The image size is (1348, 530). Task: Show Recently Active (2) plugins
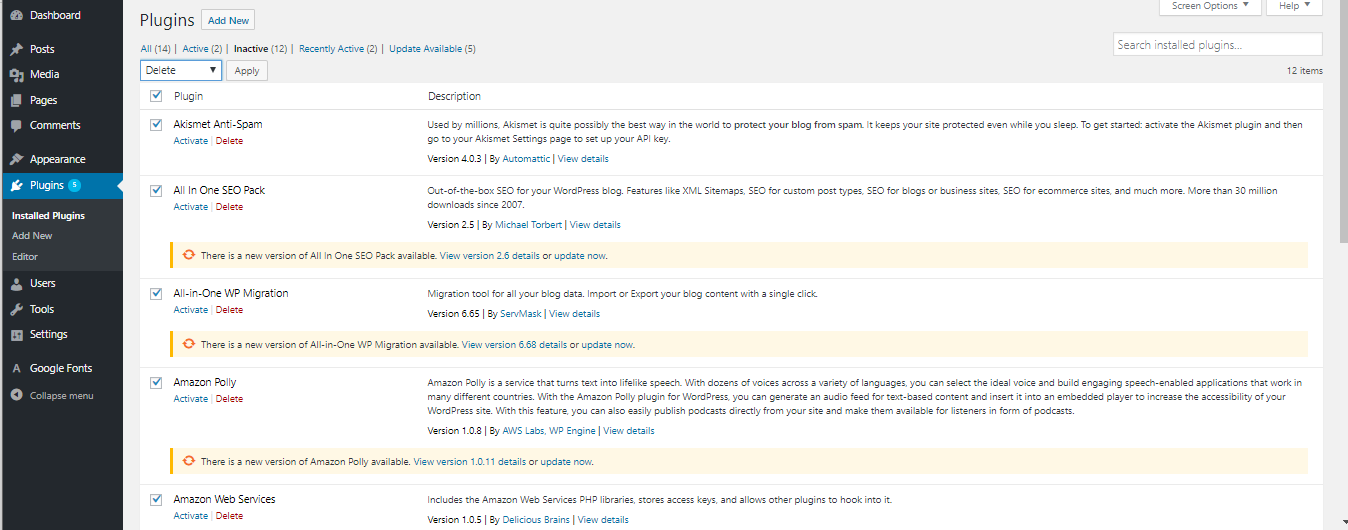[x=338, y=49]
